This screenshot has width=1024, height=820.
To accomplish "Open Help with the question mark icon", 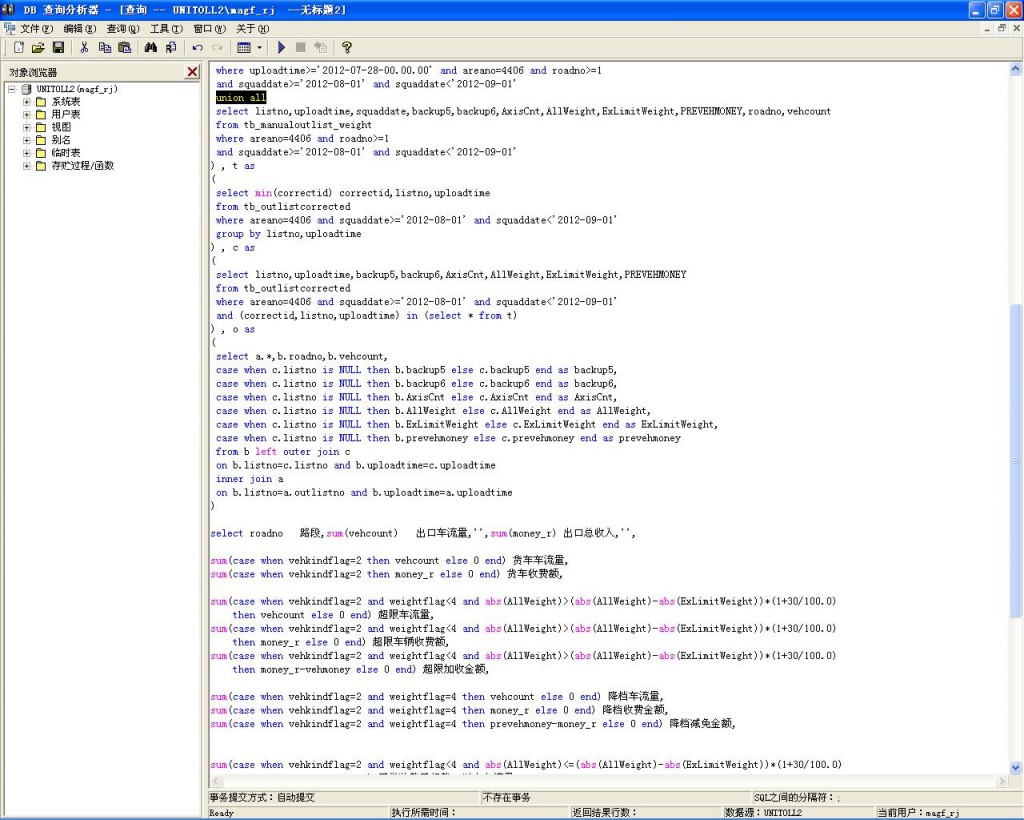I will [x=347, y=47].
